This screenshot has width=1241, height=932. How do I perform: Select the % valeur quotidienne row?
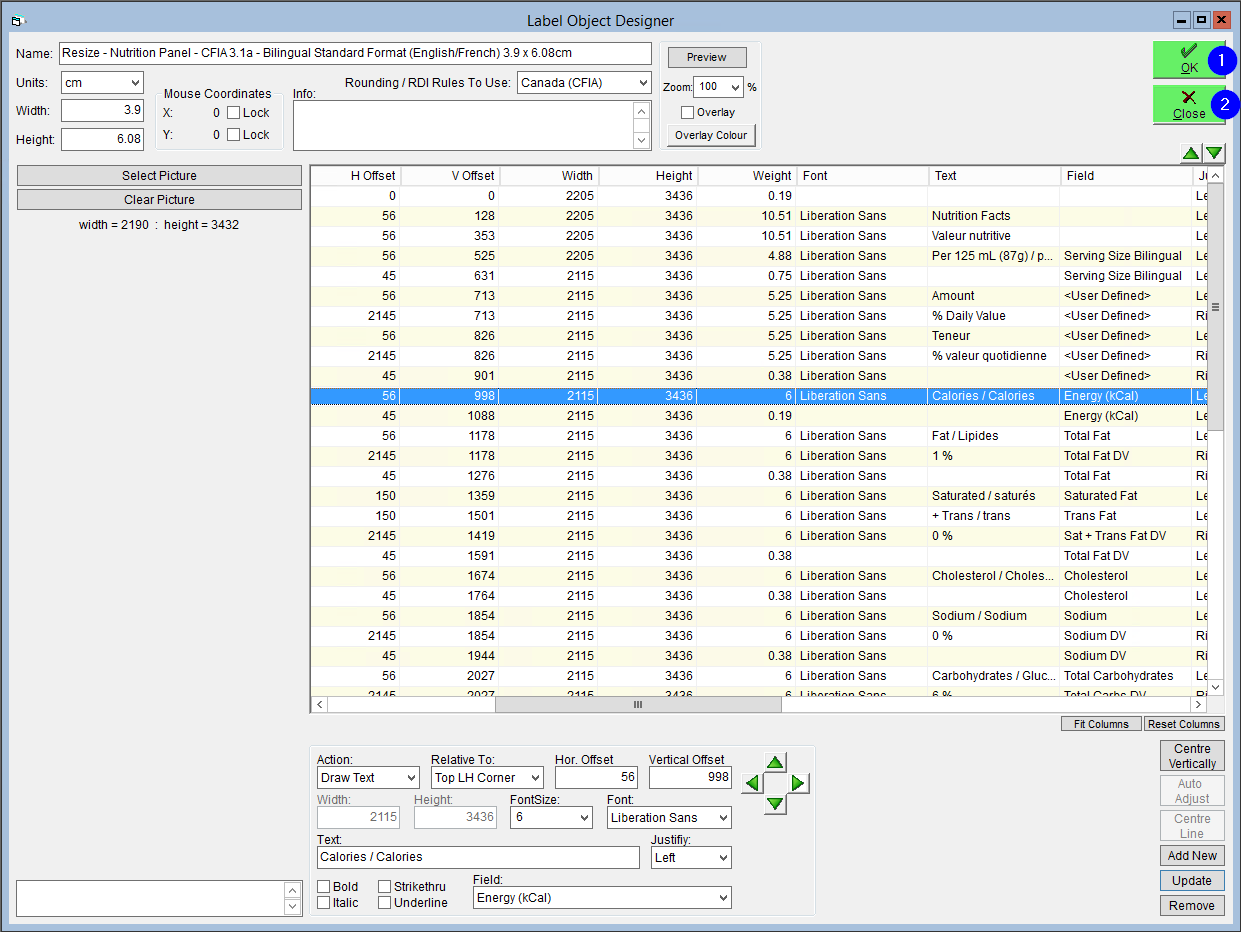pos(759,356)
